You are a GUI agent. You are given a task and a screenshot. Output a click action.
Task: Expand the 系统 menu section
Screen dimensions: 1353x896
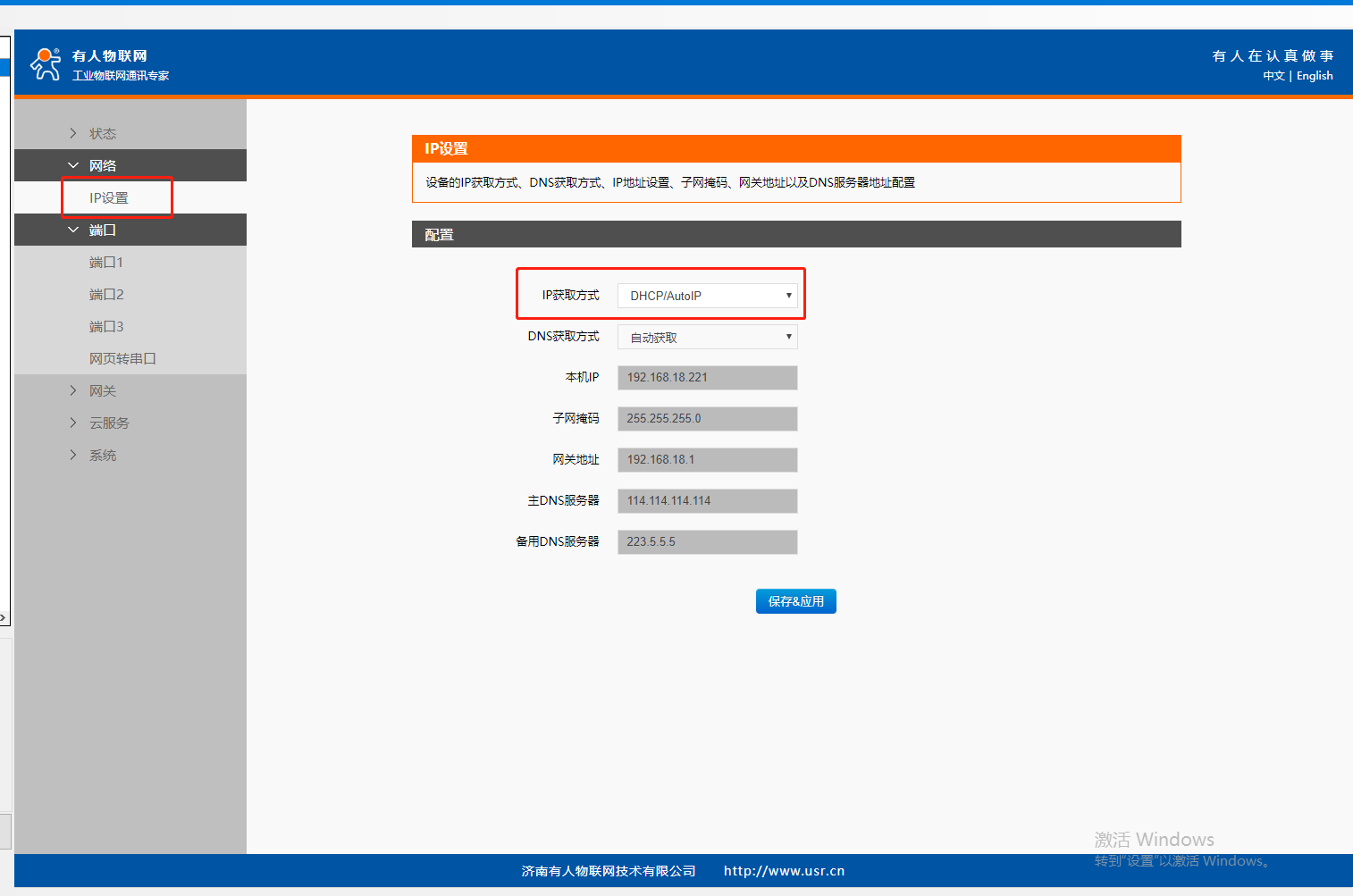(x=102, y=455)
